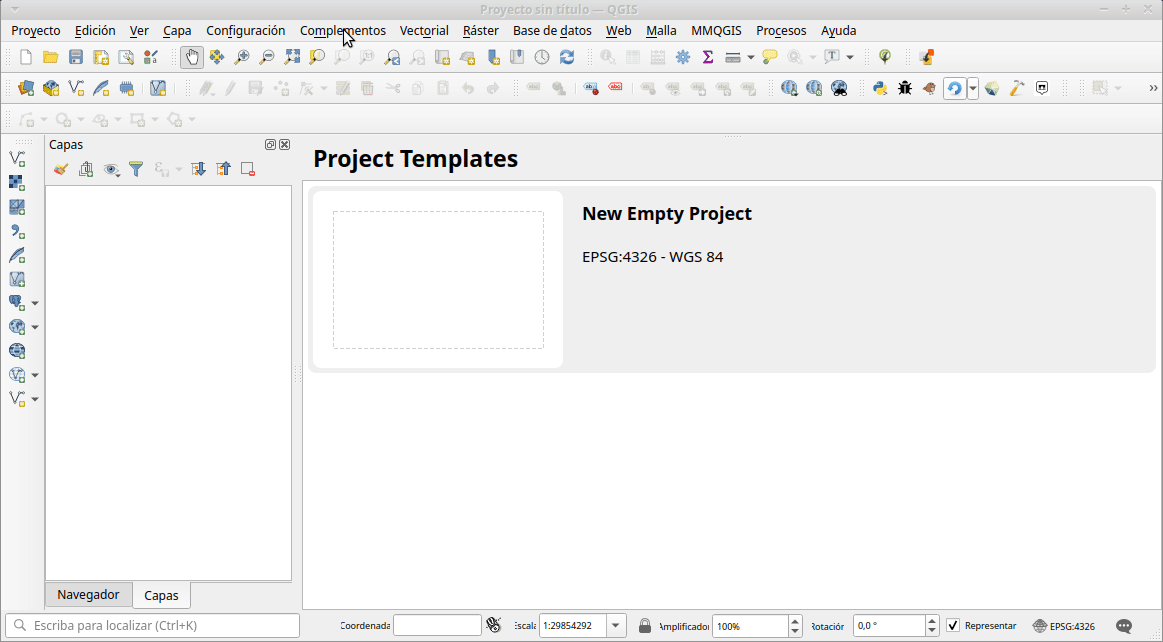Click the temporal controller clock icon
This screenshot has height=642, width=1163.
542,57
